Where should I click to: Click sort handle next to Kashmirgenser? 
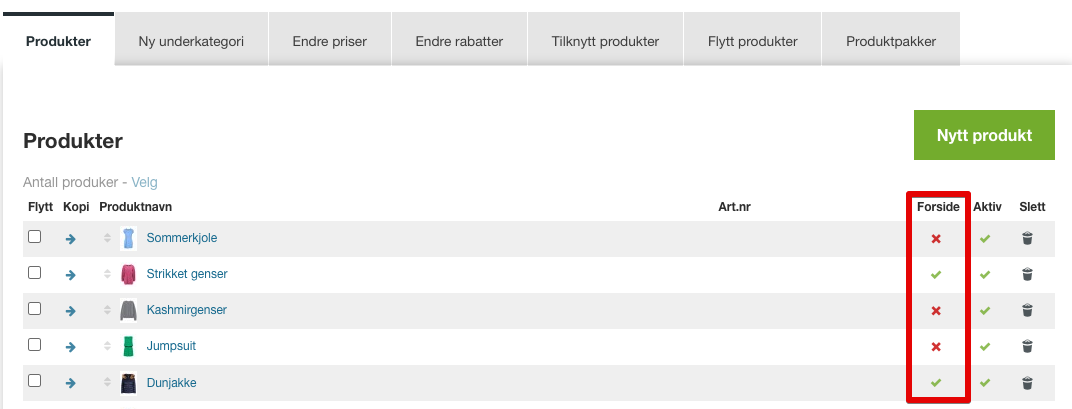click(x=107, y=311)
